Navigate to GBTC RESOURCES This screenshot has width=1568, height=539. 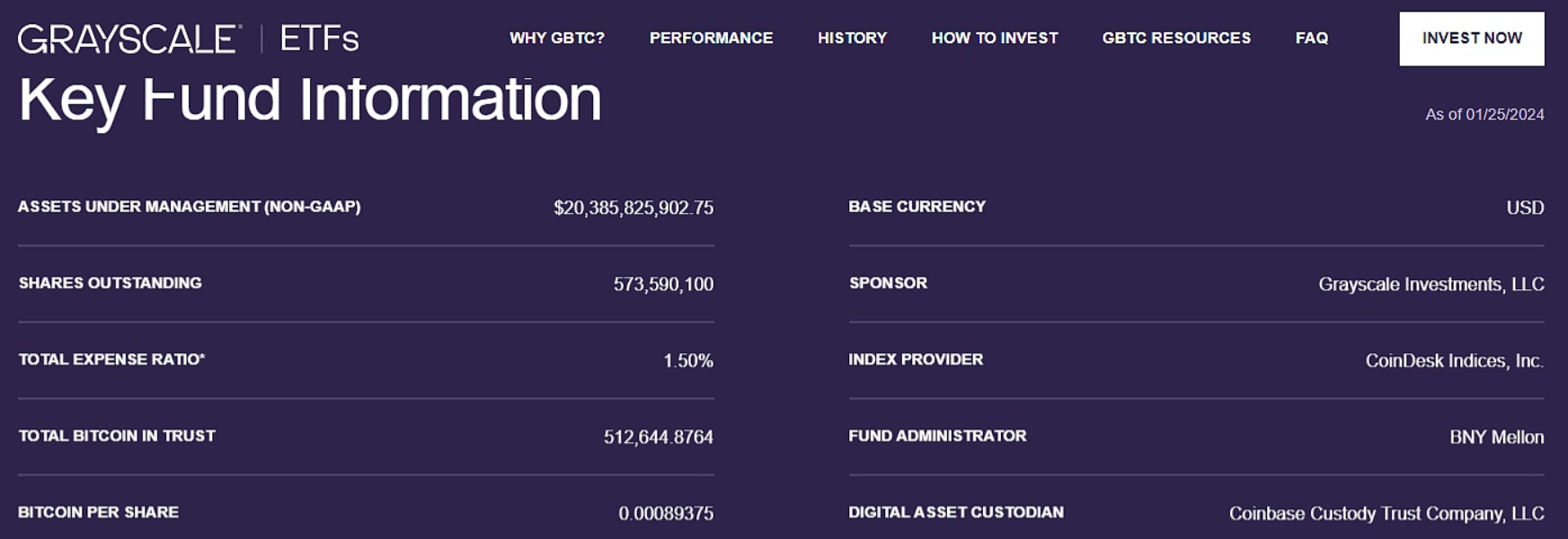pos(1176,38)
